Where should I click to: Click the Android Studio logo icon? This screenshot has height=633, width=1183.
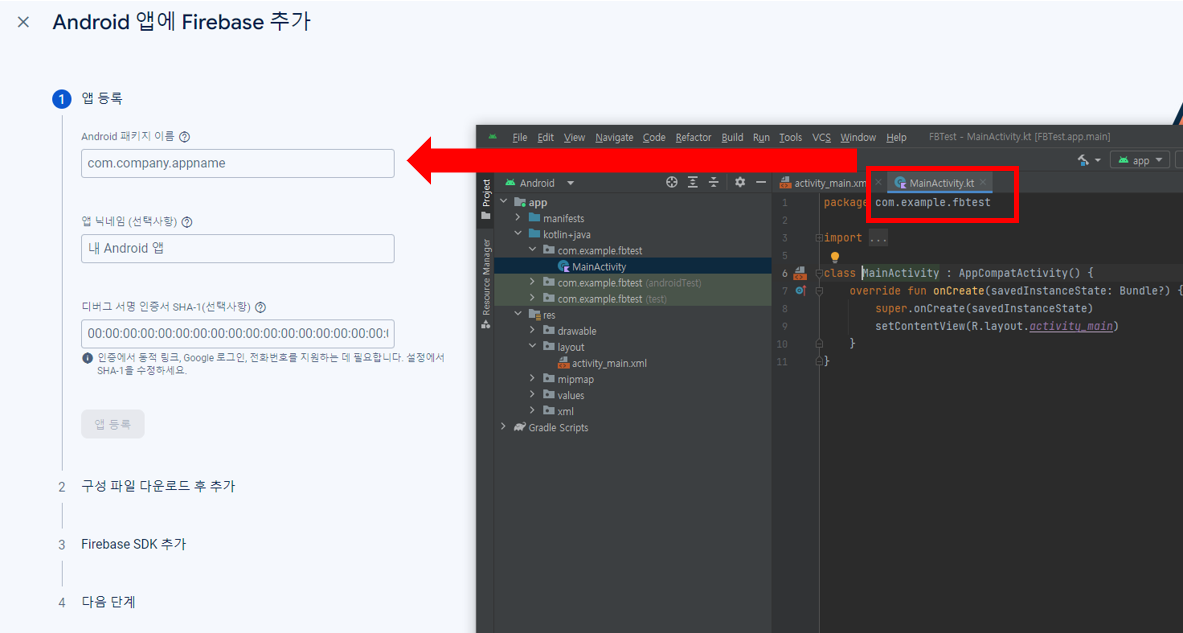tap(493, 137)
